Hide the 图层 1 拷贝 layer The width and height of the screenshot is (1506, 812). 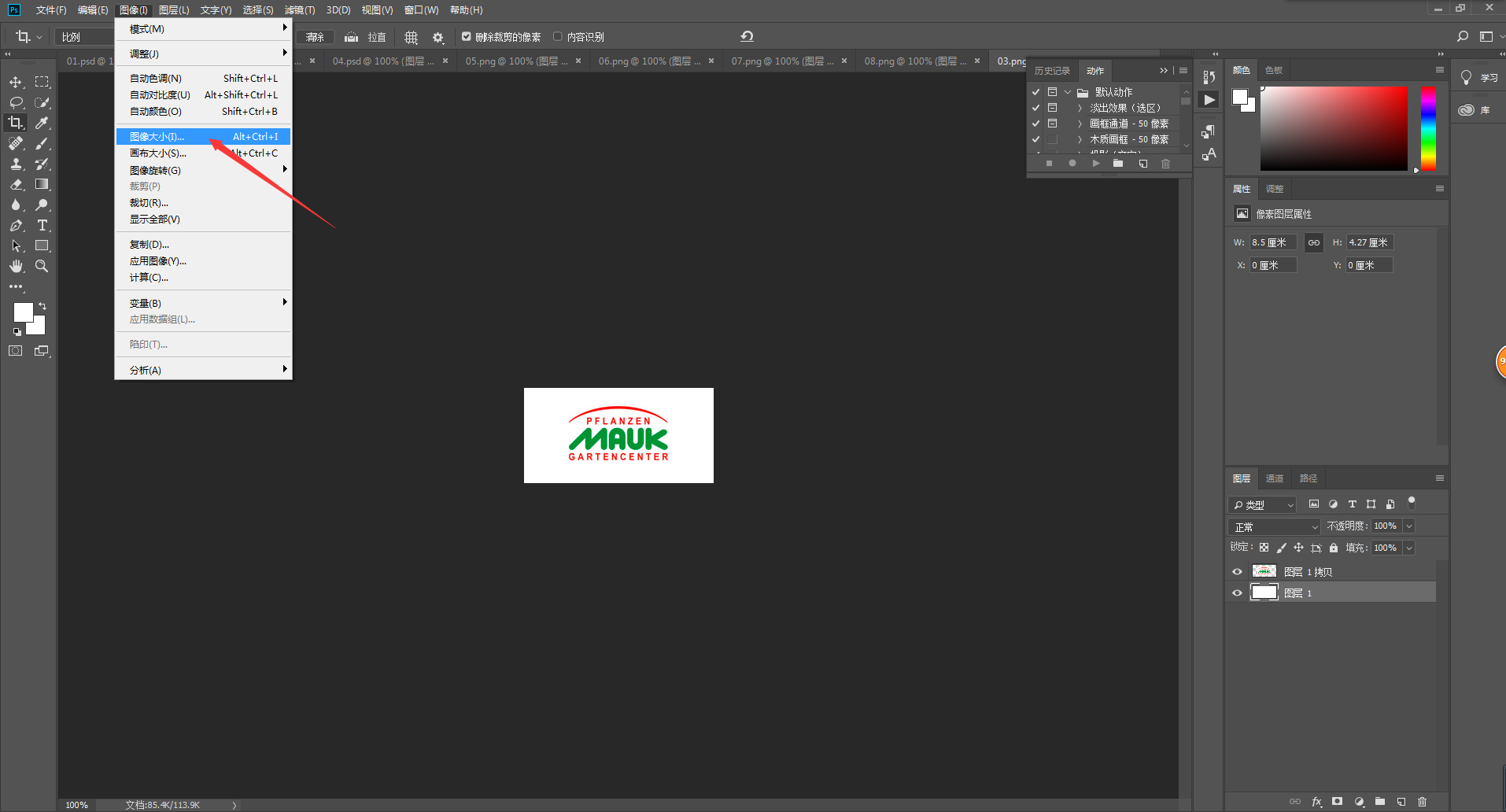1237,572
